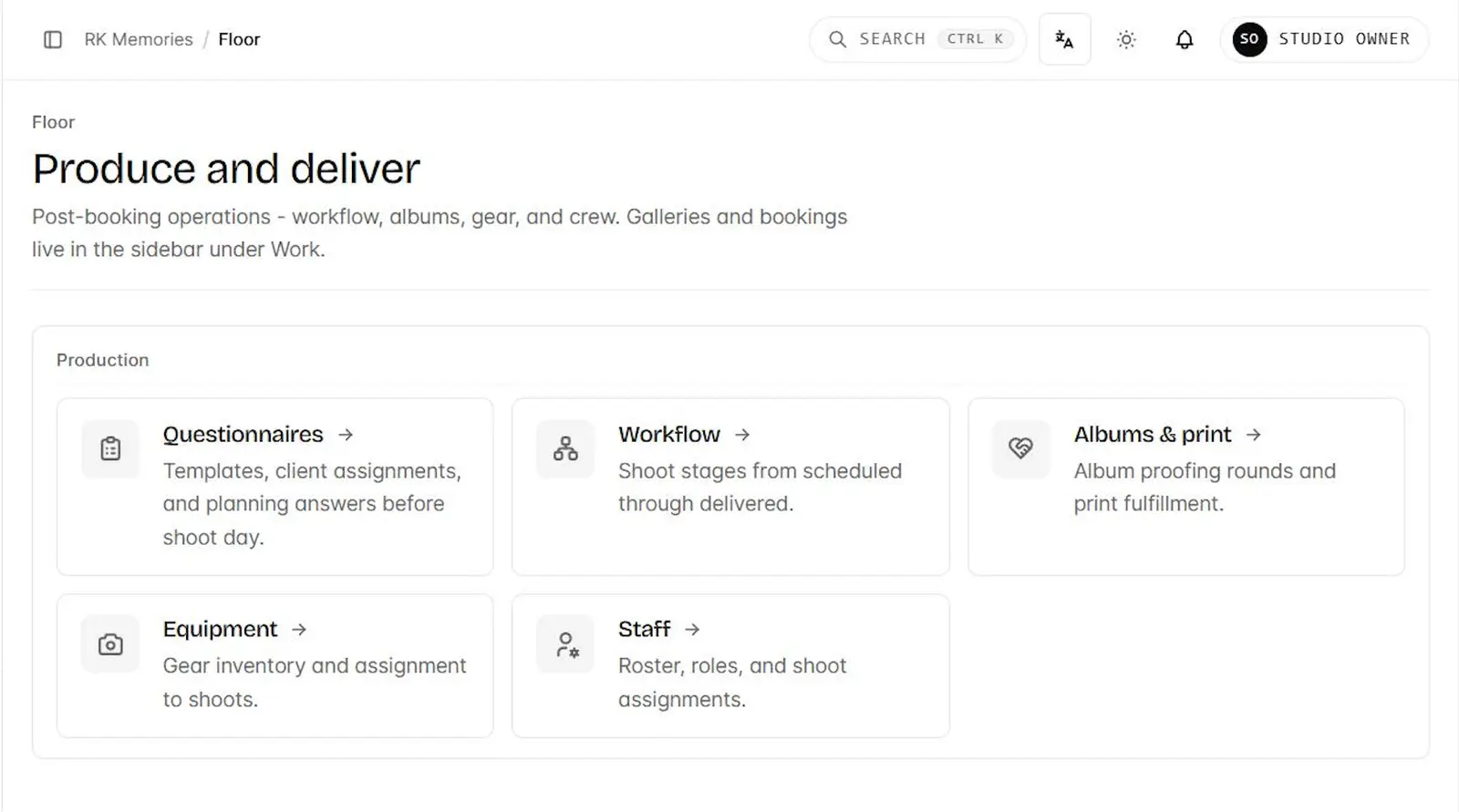The height and width of the screenshot is (812, 1459).
Task: Click the search magnifier icon
Action: point(837,39)
